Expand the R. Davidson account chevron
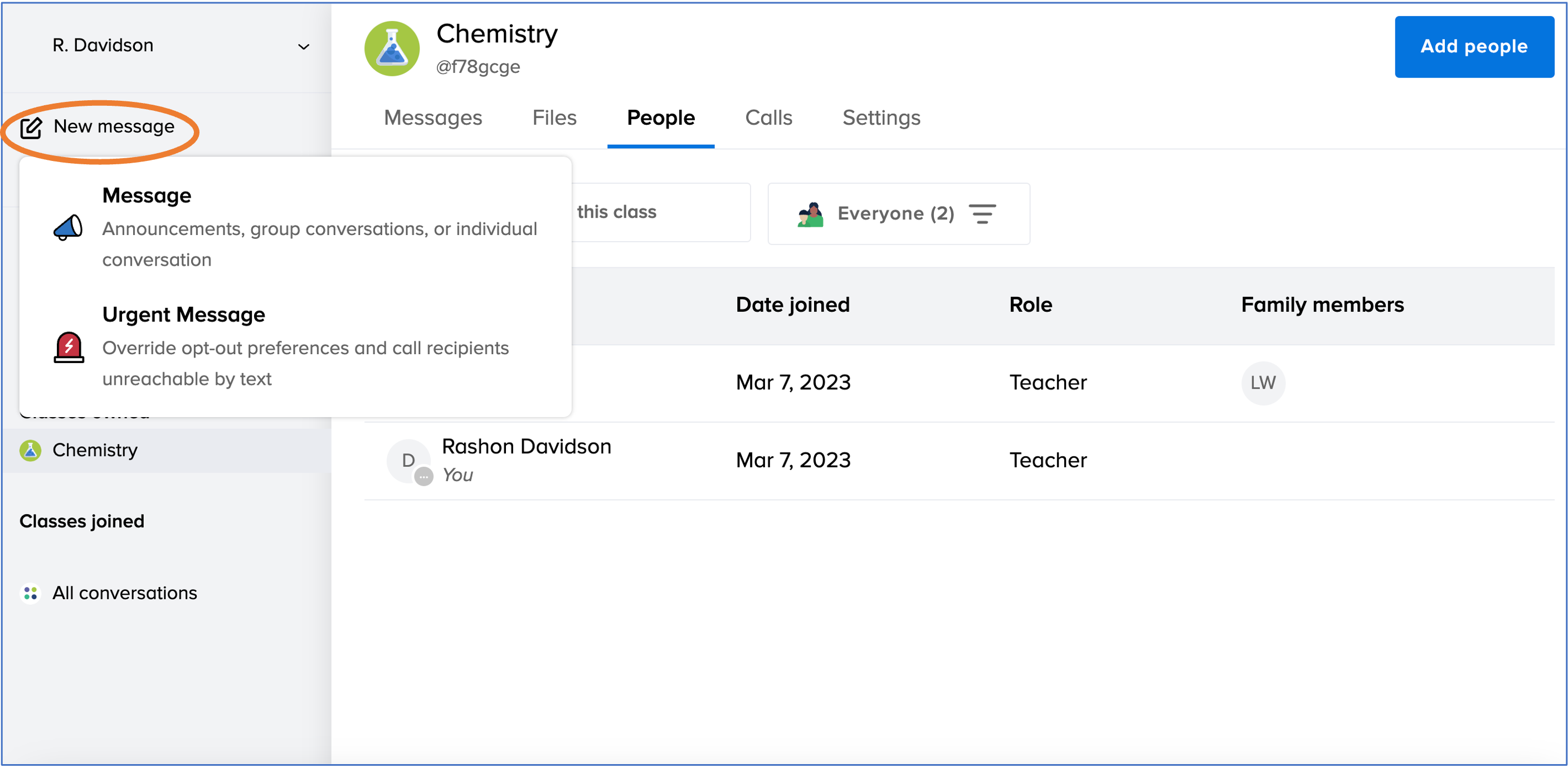This screenshot has height=768, width=1568. click(x=303, y=46)
